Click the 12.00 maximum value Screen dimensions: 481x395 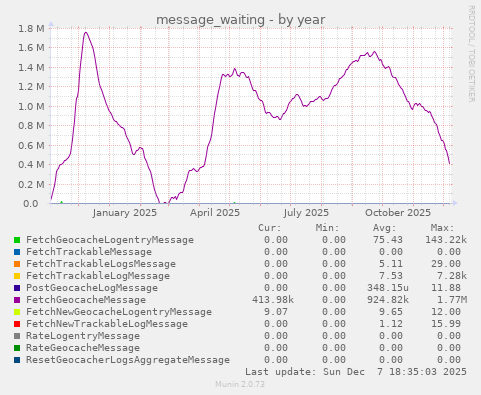446,312
